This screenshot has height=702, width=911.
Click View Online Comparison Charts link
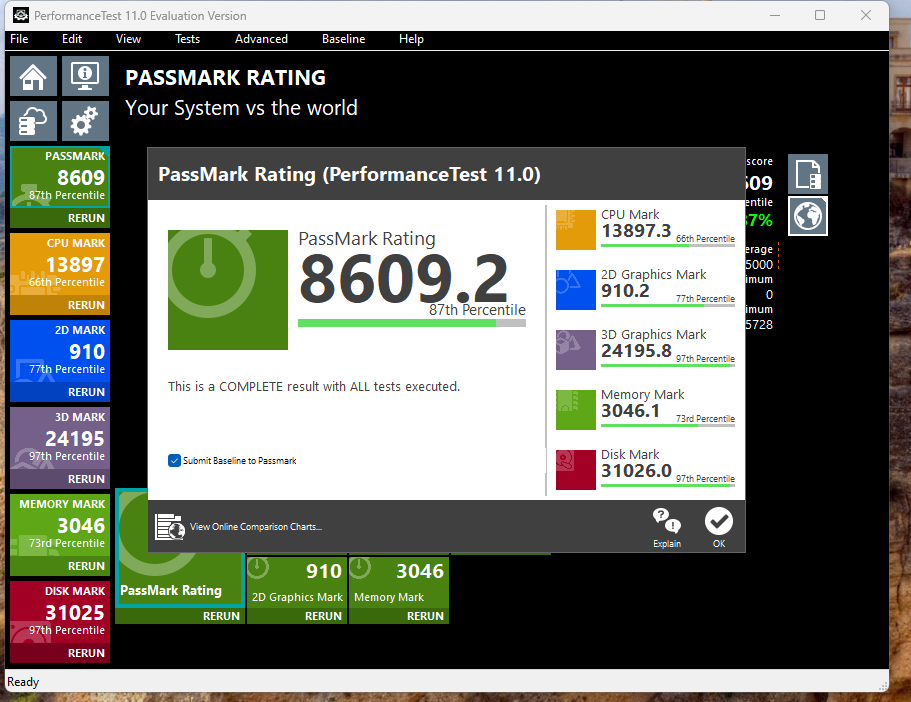(x=255, y=527)
